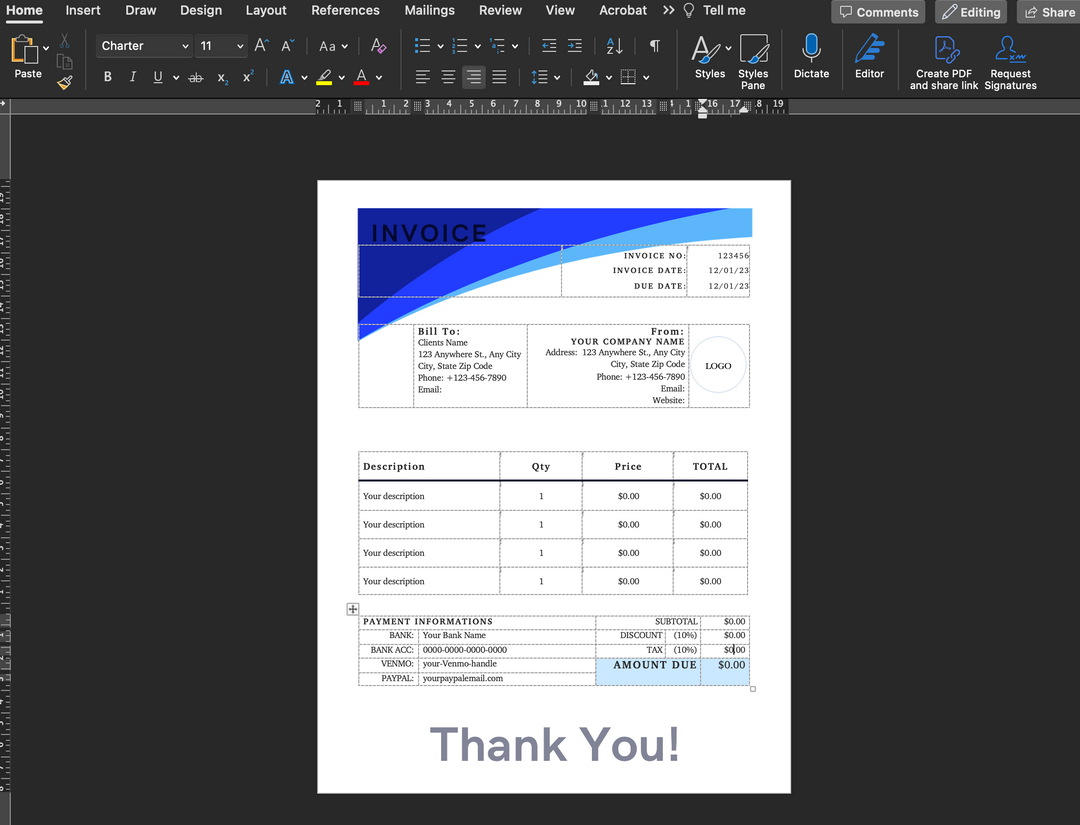The image size is (1080, 825).
Task: Toggle strikethrough on selected text
Action: (x=195, y=76)
